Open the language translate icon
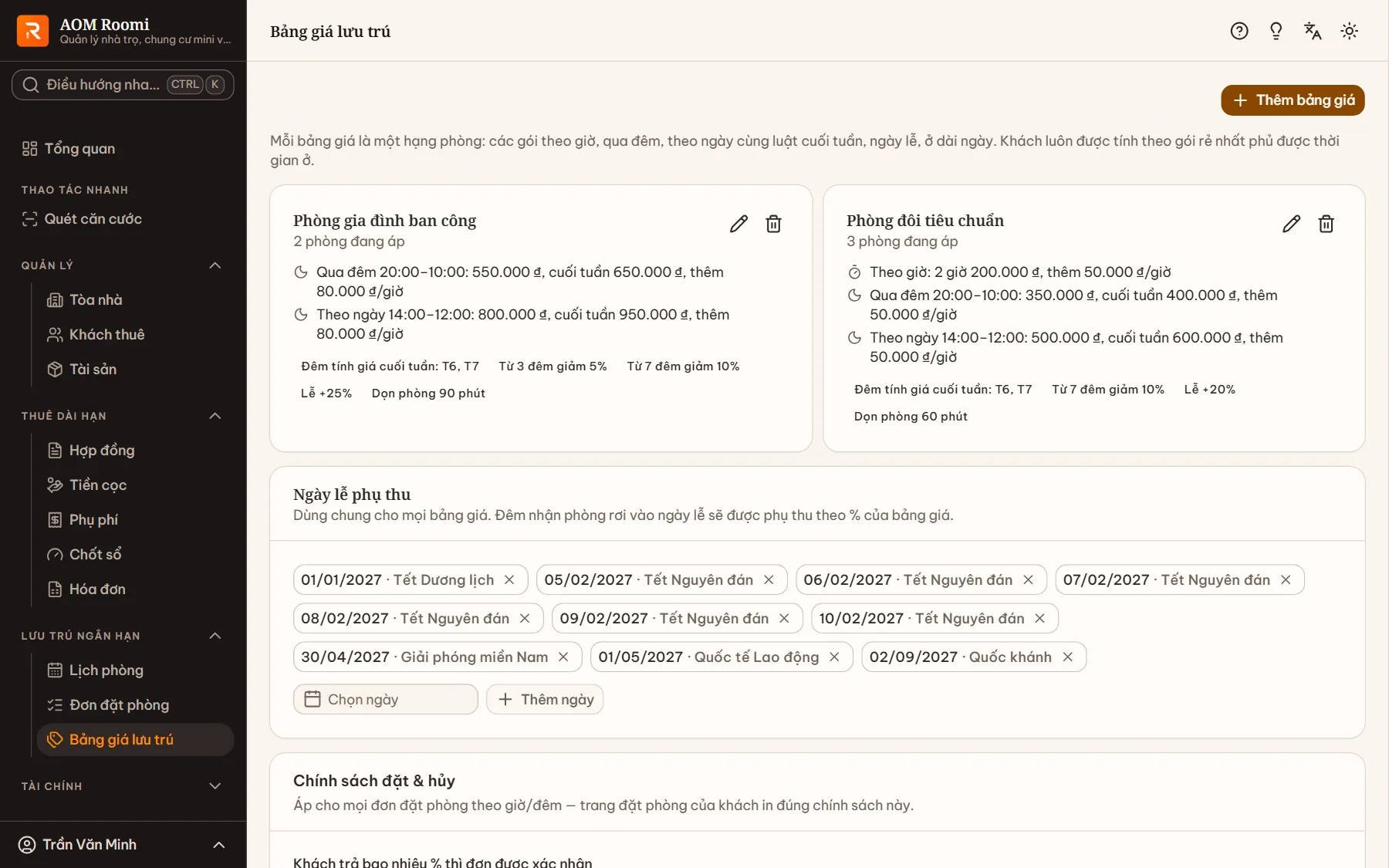Screen dimensions: 1389x868 click(1312, 31)
